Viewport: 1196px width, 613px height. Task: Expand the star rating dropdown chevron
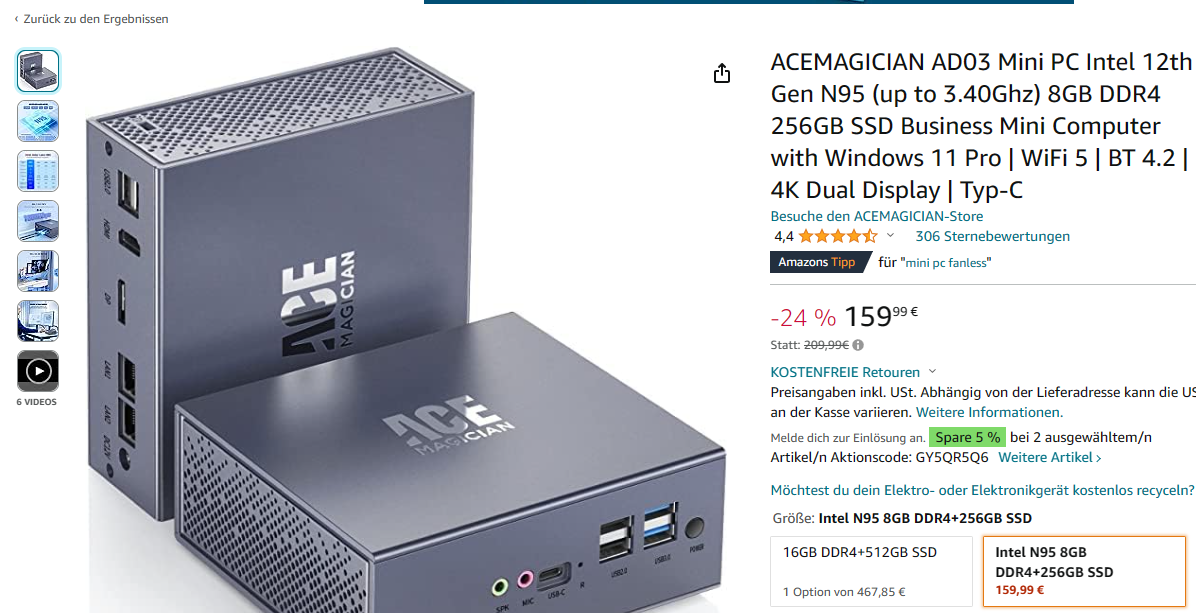(890, 236)
